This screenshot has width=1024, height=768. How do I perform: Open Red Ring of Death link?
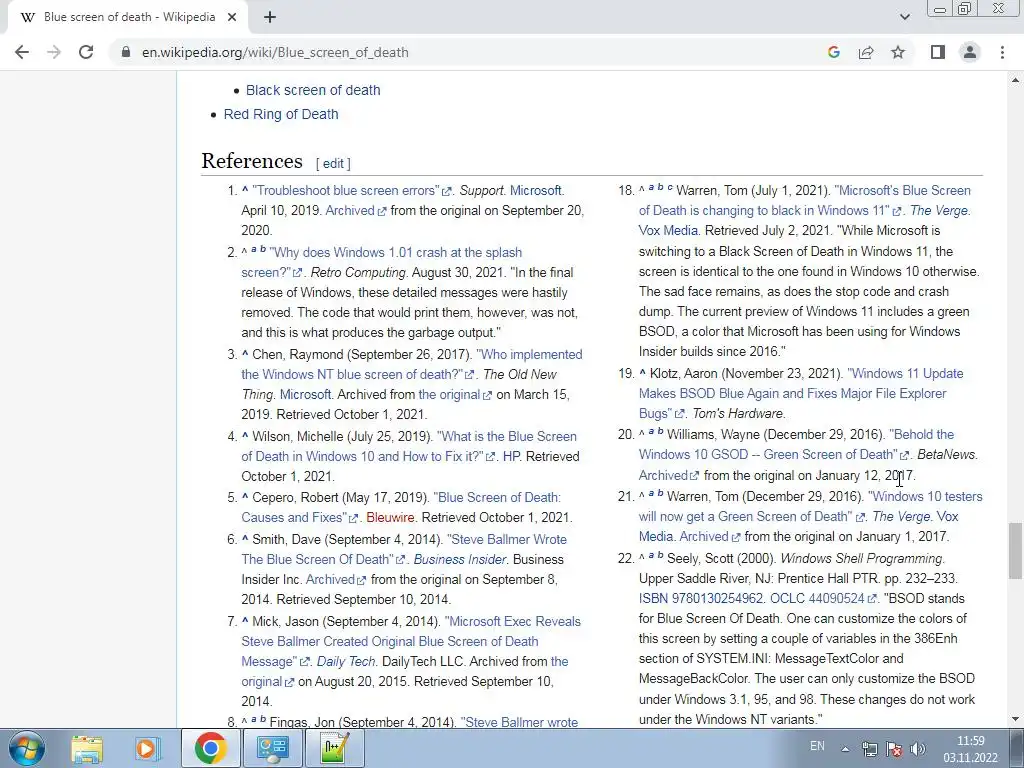281,114
